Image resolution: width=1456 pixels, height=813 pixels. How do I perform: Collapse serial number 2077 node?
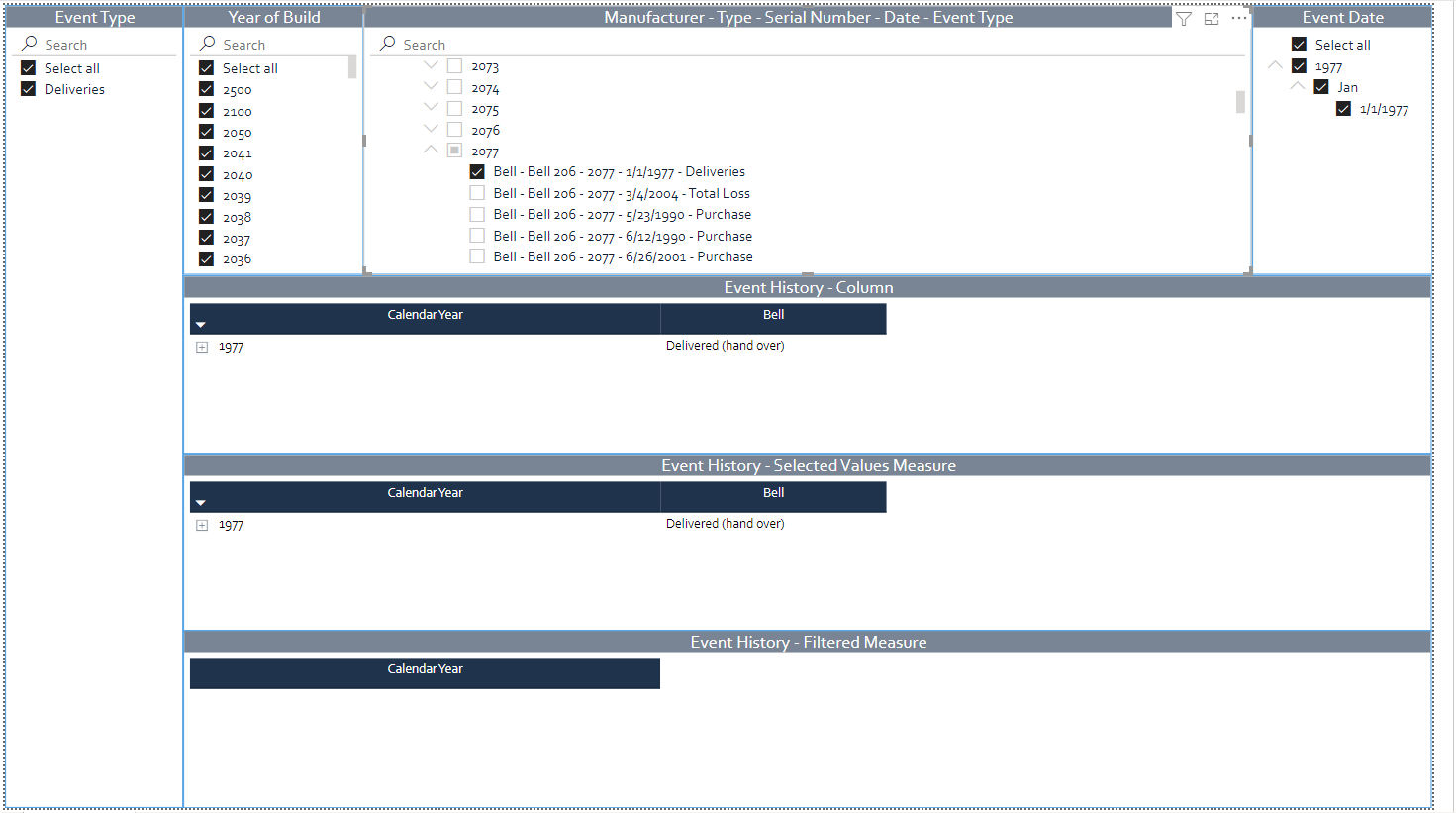point(431,150)
